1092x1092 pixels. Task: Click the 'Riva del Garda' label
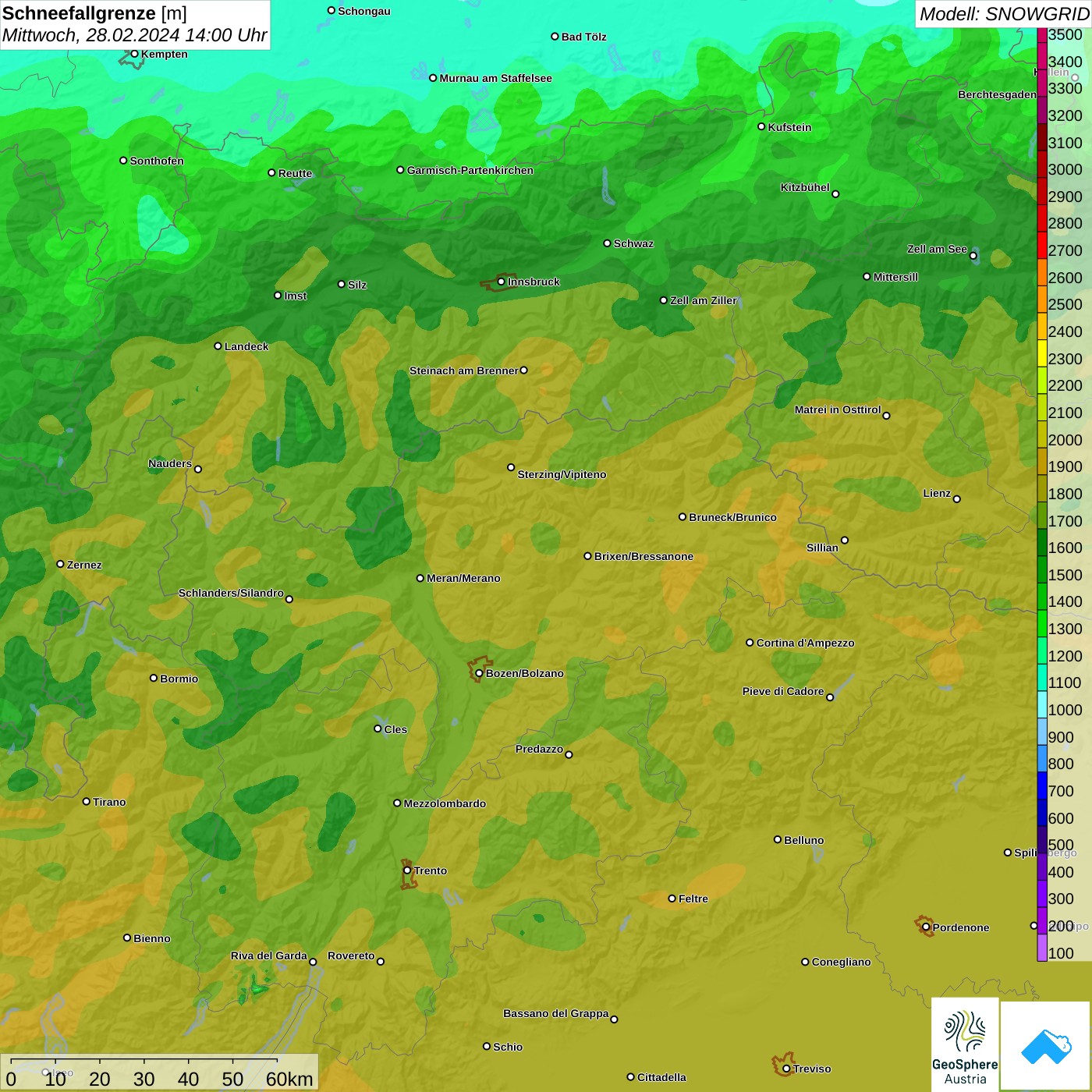click(269, 955)
